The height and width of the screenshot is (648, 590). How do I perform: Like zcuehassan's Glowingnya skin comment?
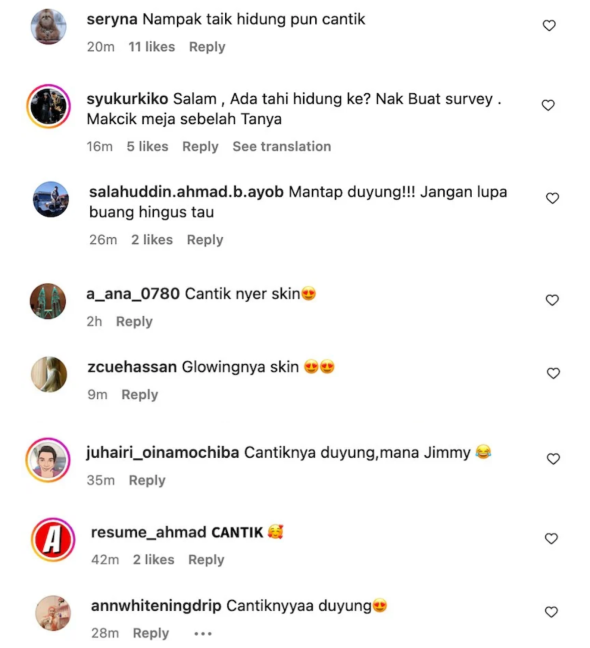[x=553, y=373]
